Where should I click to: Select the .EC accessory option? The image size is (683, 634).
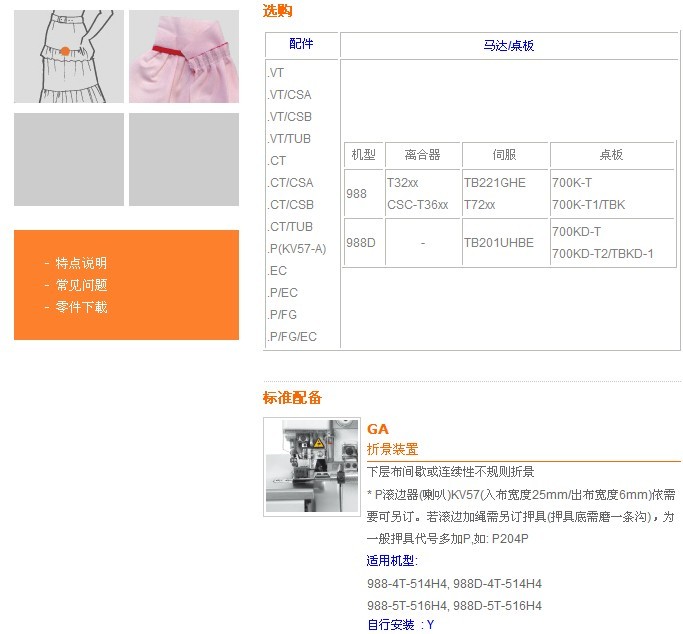pos(277,271)
